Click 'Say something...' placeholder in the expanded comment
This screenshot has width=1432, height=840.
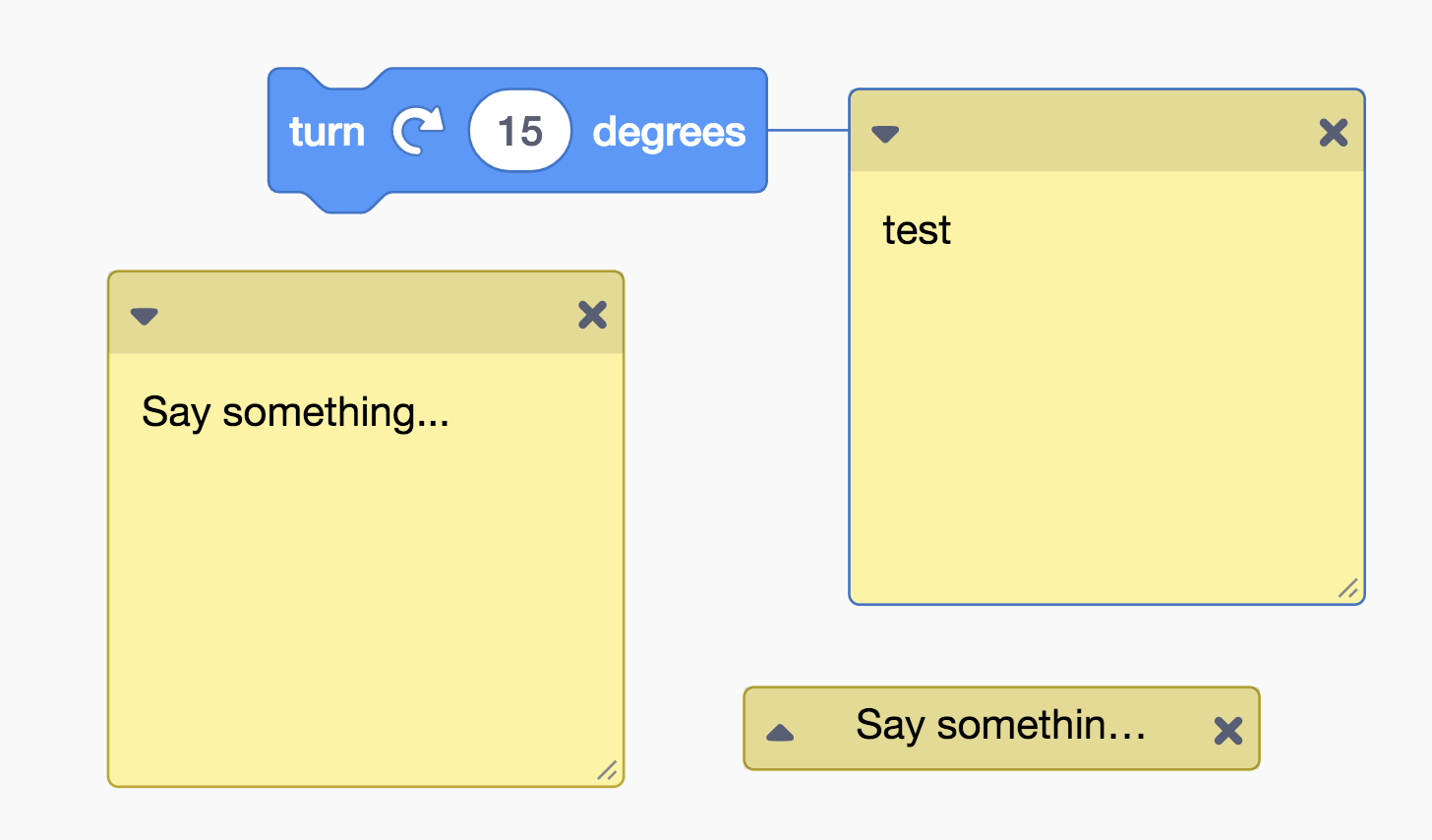click(295, 412)
